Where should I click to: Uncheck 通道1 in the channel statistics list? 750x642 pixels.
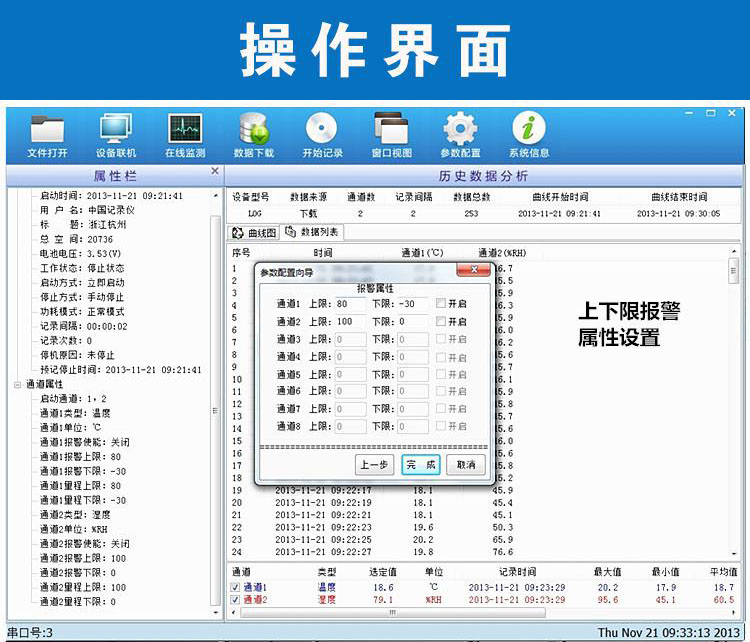pyautogui.click(x=235, y=587)
